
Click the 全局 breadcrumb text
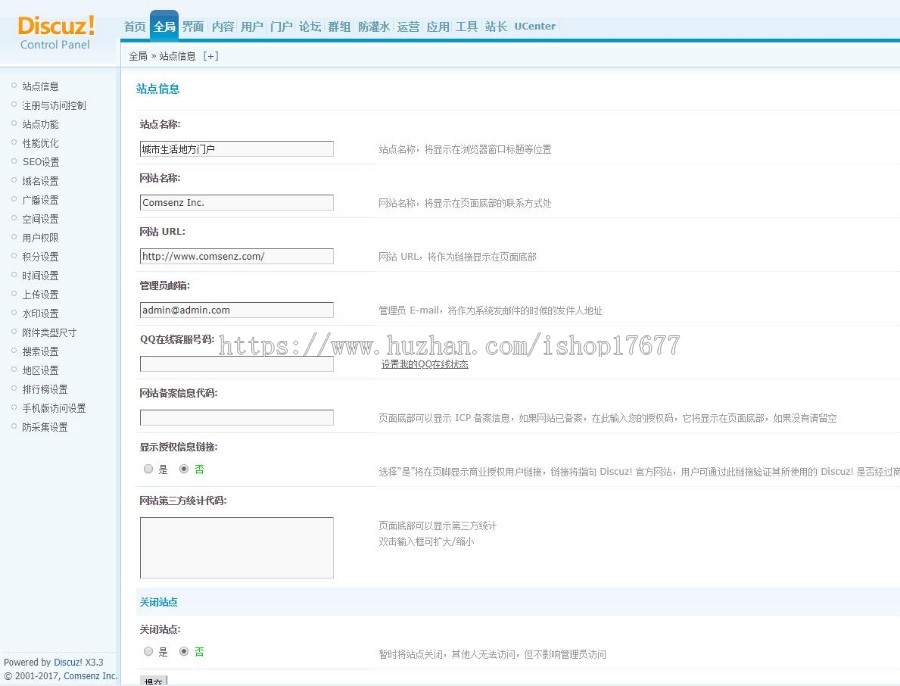point(138,56)
